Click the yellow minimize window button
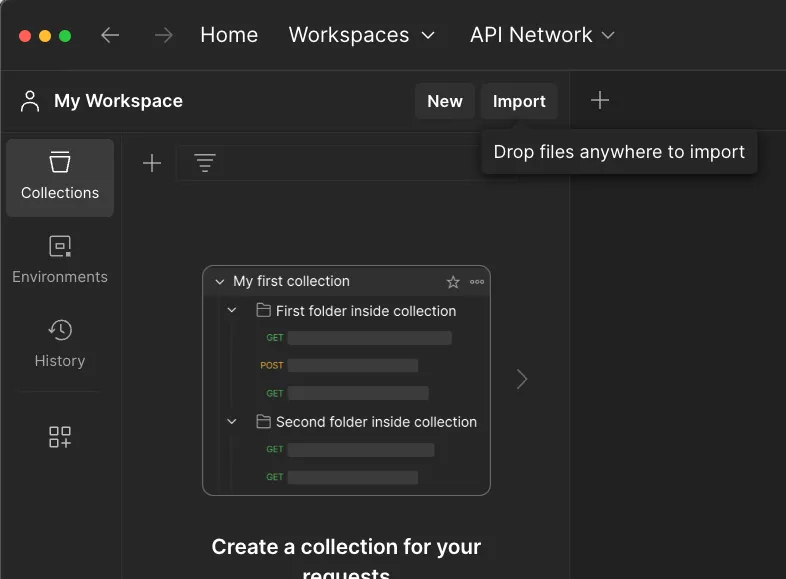Image resolution: width=786 pixels, height=579 pixels. [45, 36]
